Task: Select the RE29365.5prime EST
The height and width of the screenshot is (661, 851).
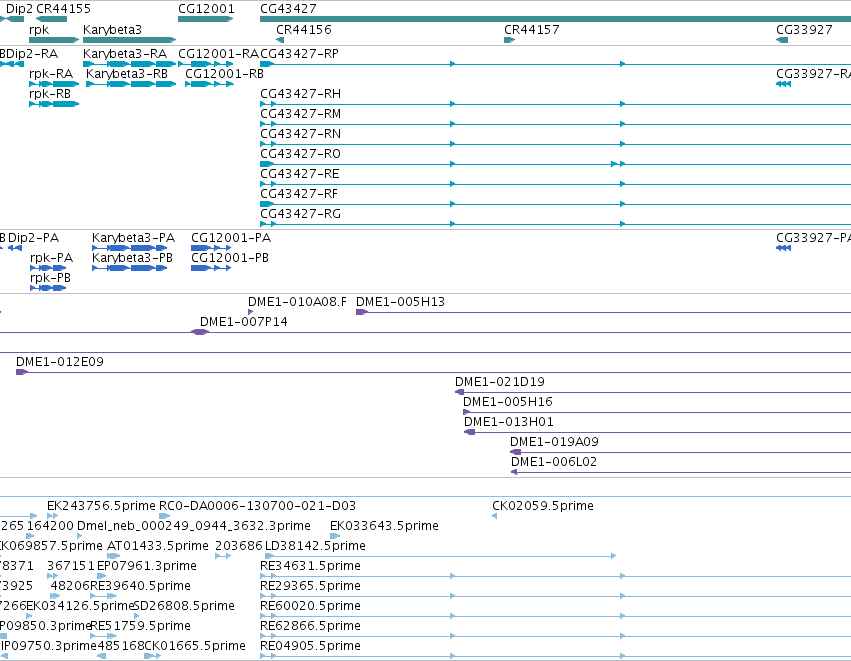Action: [310, 587]
